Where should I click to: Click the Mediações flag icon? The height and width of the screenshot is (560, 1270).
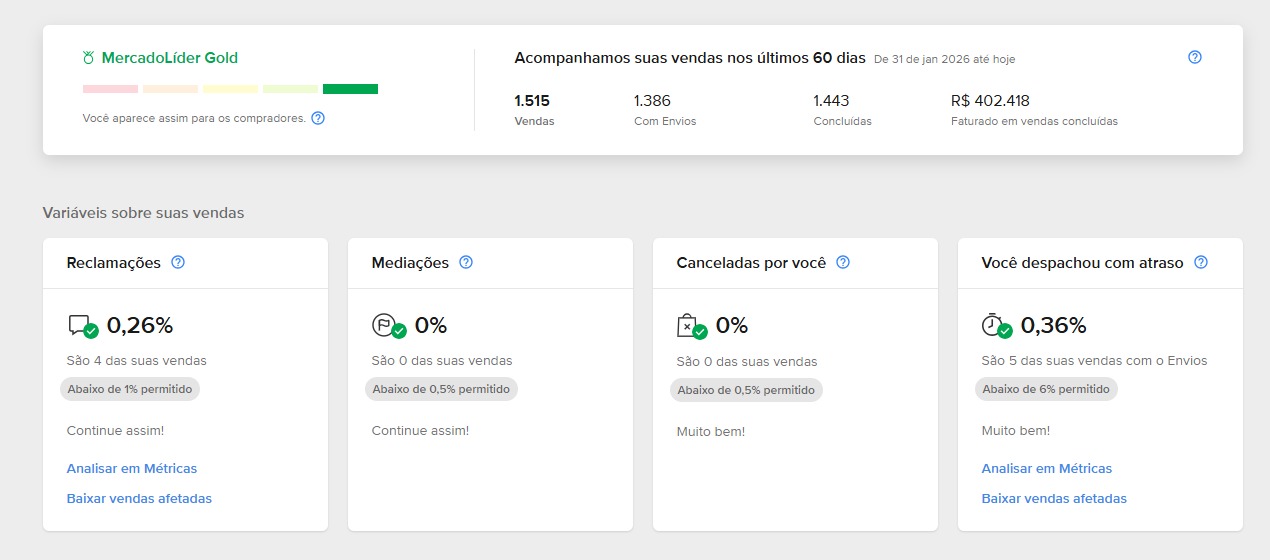click(x=384, y=325)
